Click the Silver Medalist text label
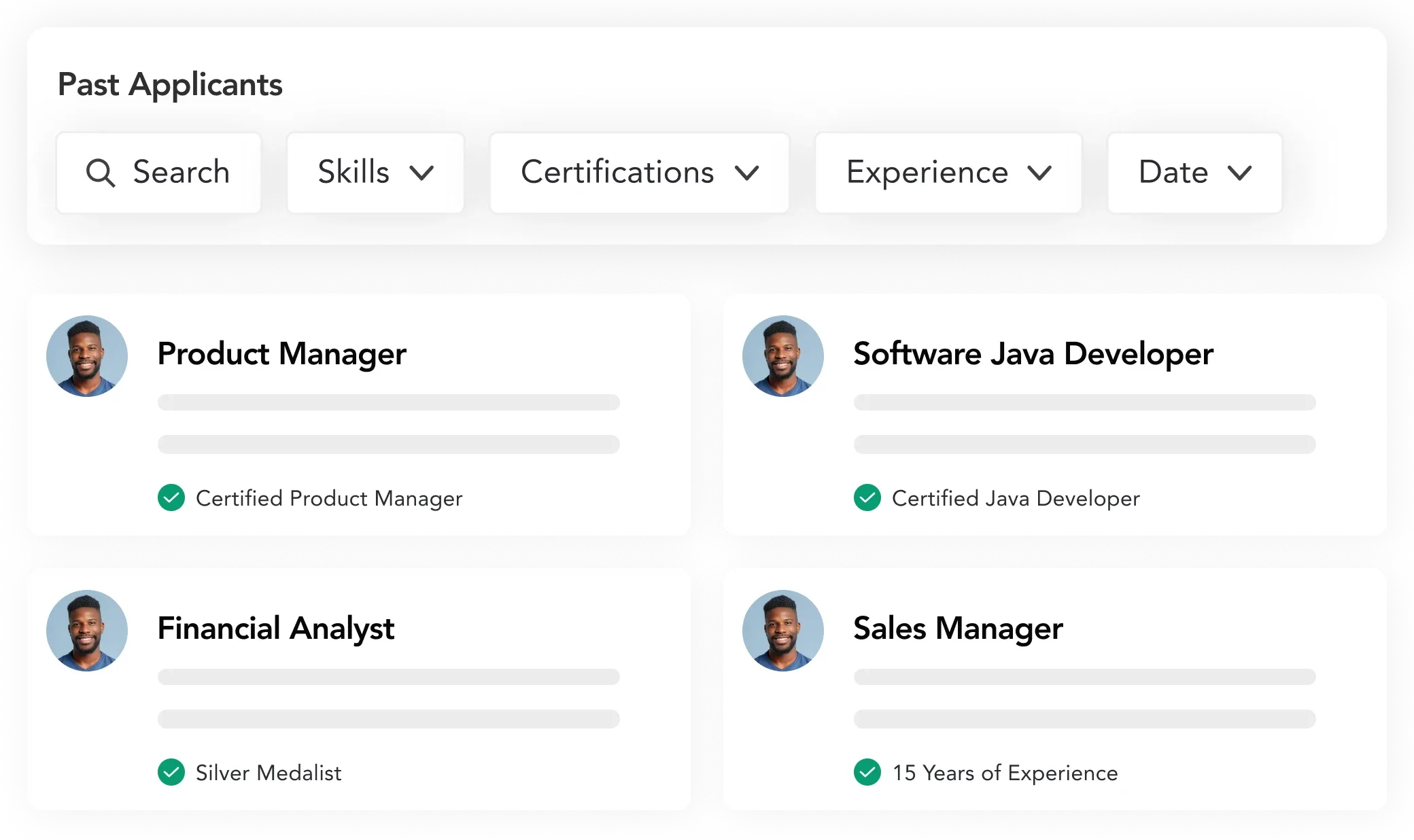This screenshot has width=1414, height=840. (269, 773)
